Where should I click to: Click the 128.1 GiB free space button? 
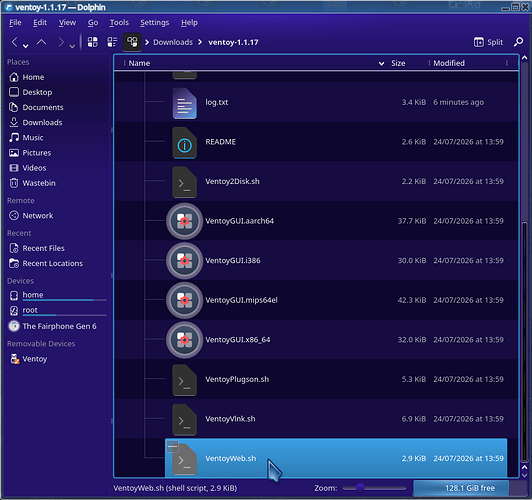point(470,488)
